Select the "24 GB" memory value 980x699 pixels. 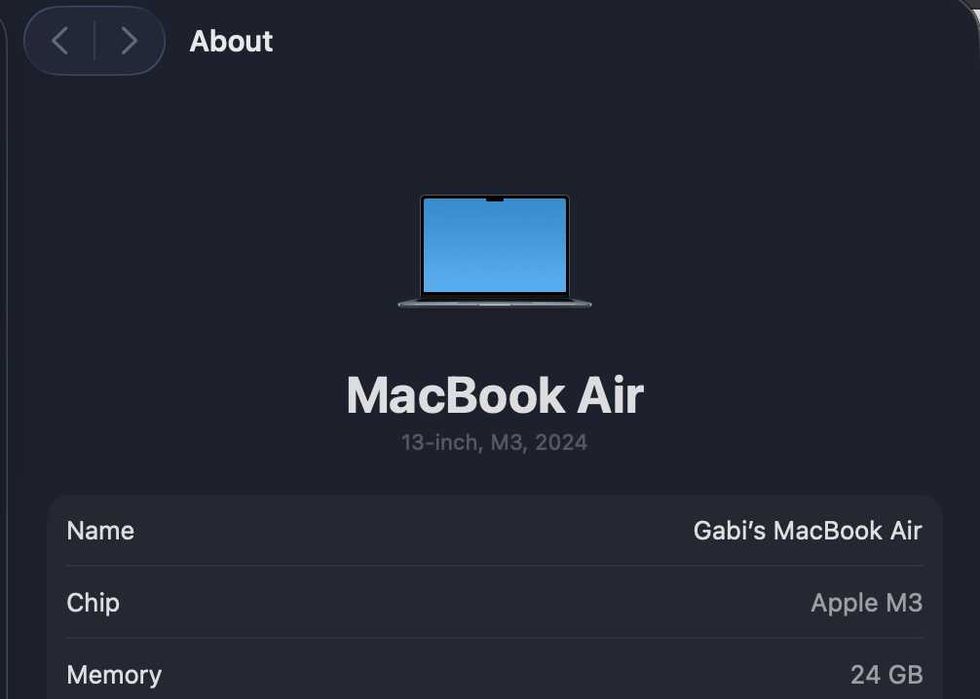coord(886,675)
